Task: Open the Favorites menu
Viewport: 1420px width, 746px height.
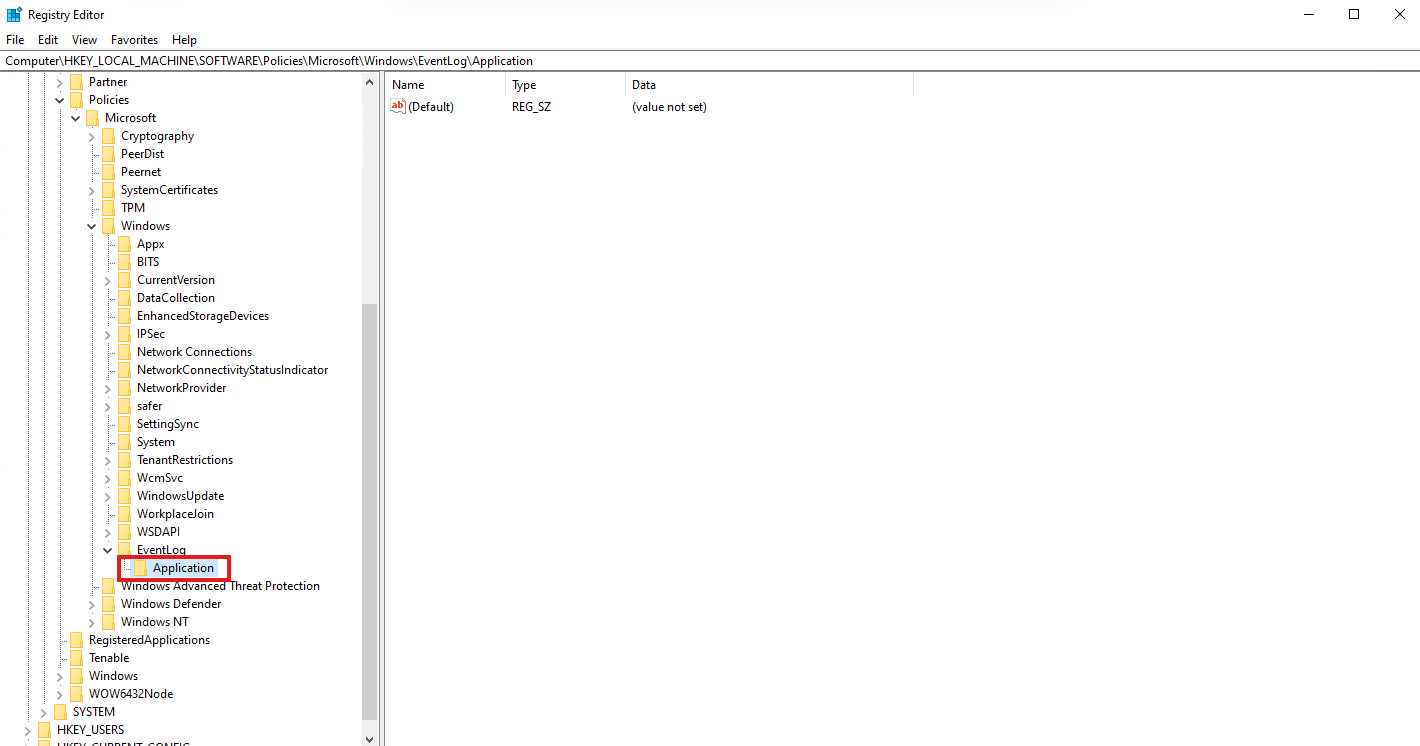Action: point(134,40)
